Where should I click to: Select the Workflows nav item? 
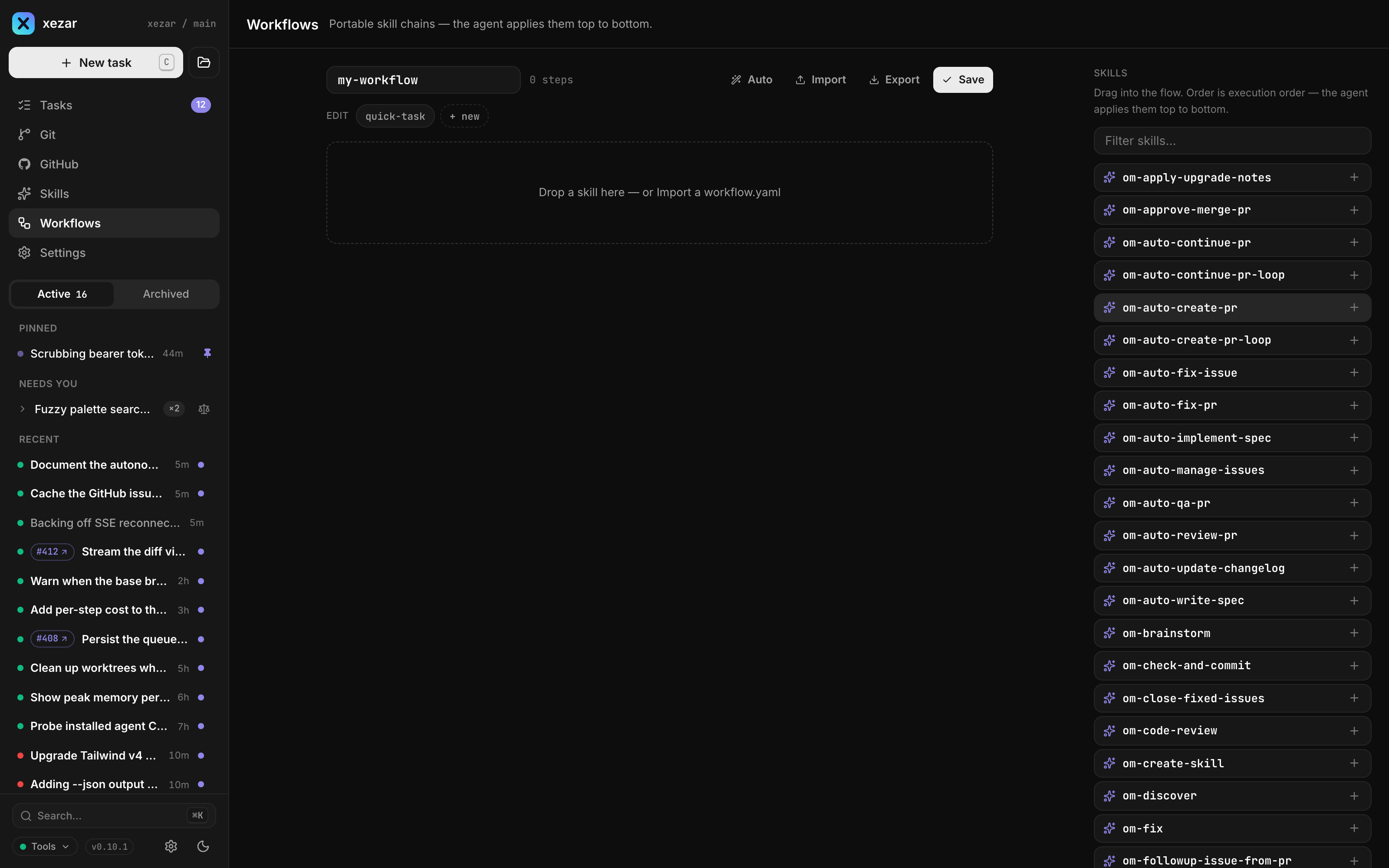coord(114,223)
